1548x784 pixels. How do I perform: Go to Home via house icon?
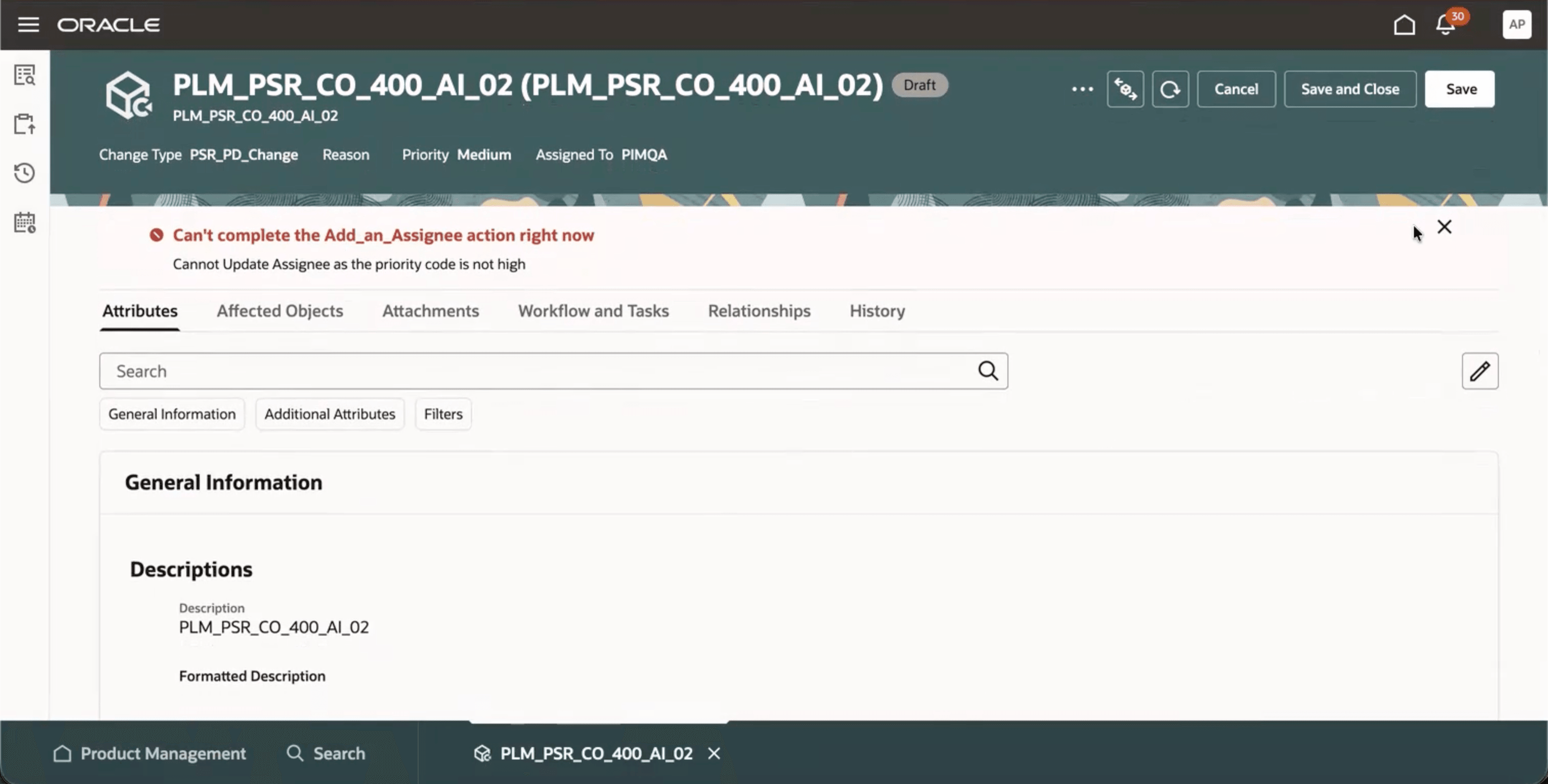click(x=1404, y=25)
